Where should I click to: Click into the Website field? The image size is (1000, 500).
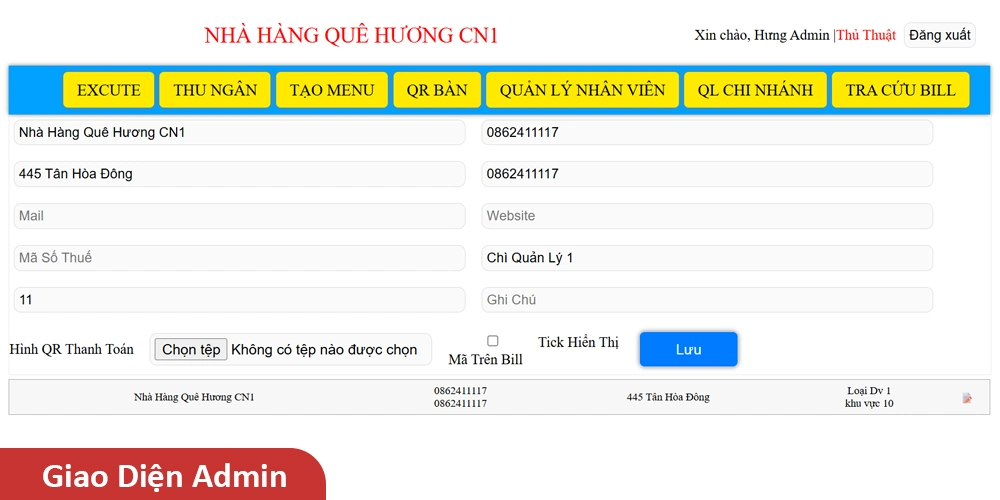[x=707, y=216]
